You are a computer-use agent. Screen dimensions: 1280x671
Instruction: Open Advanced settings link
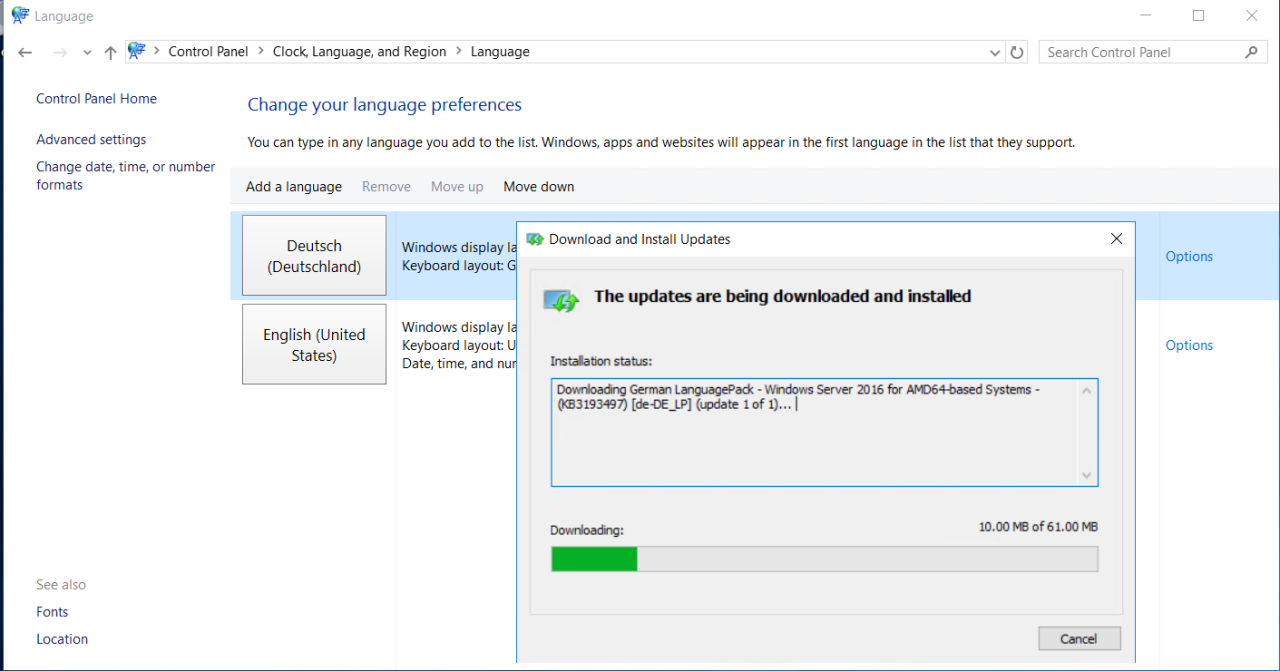(x=91, y=140)
